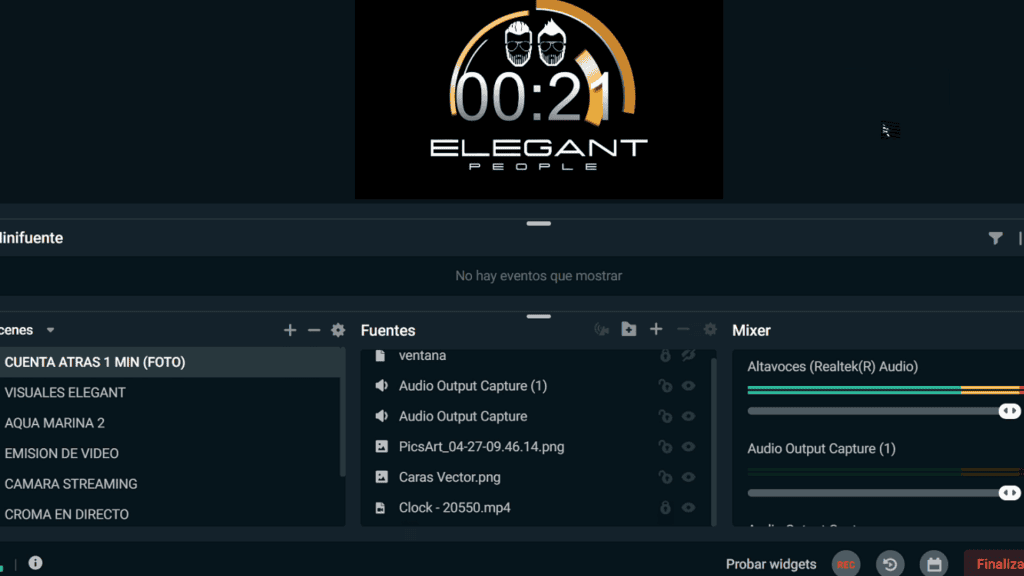1024x576 pixels.
Task: Select scene CUENTA ATRAS 1 MIN (FOTO)
Action: (171, 362)
